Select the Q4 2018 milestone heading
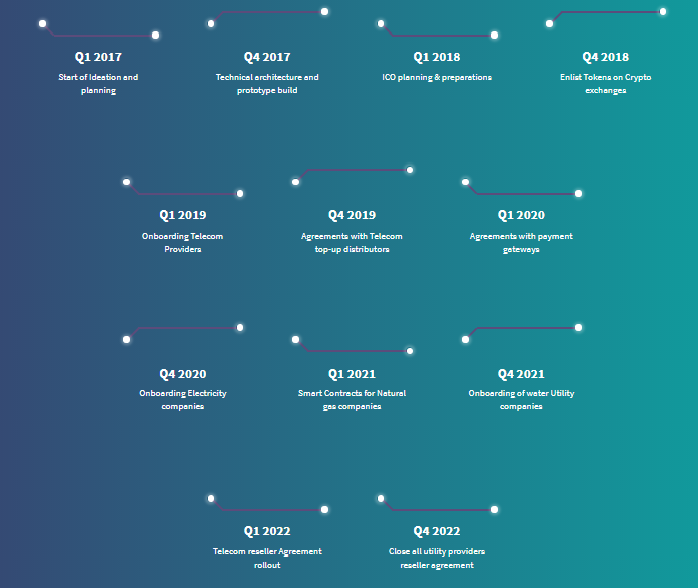Screen dimensions: 698x588 click(606, 57)
